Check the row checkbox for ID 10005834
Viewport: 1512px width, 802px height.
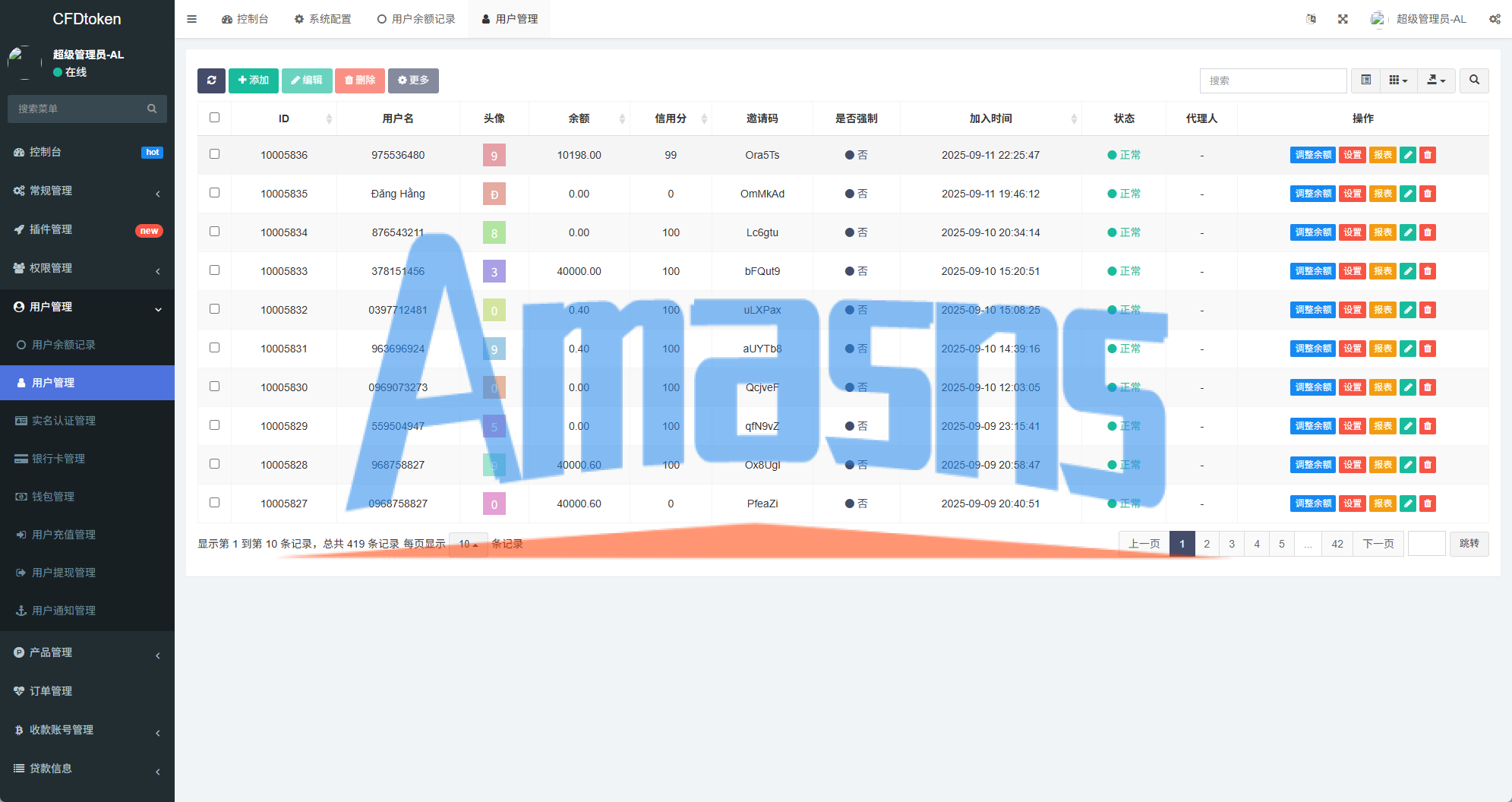coord(214,232)
